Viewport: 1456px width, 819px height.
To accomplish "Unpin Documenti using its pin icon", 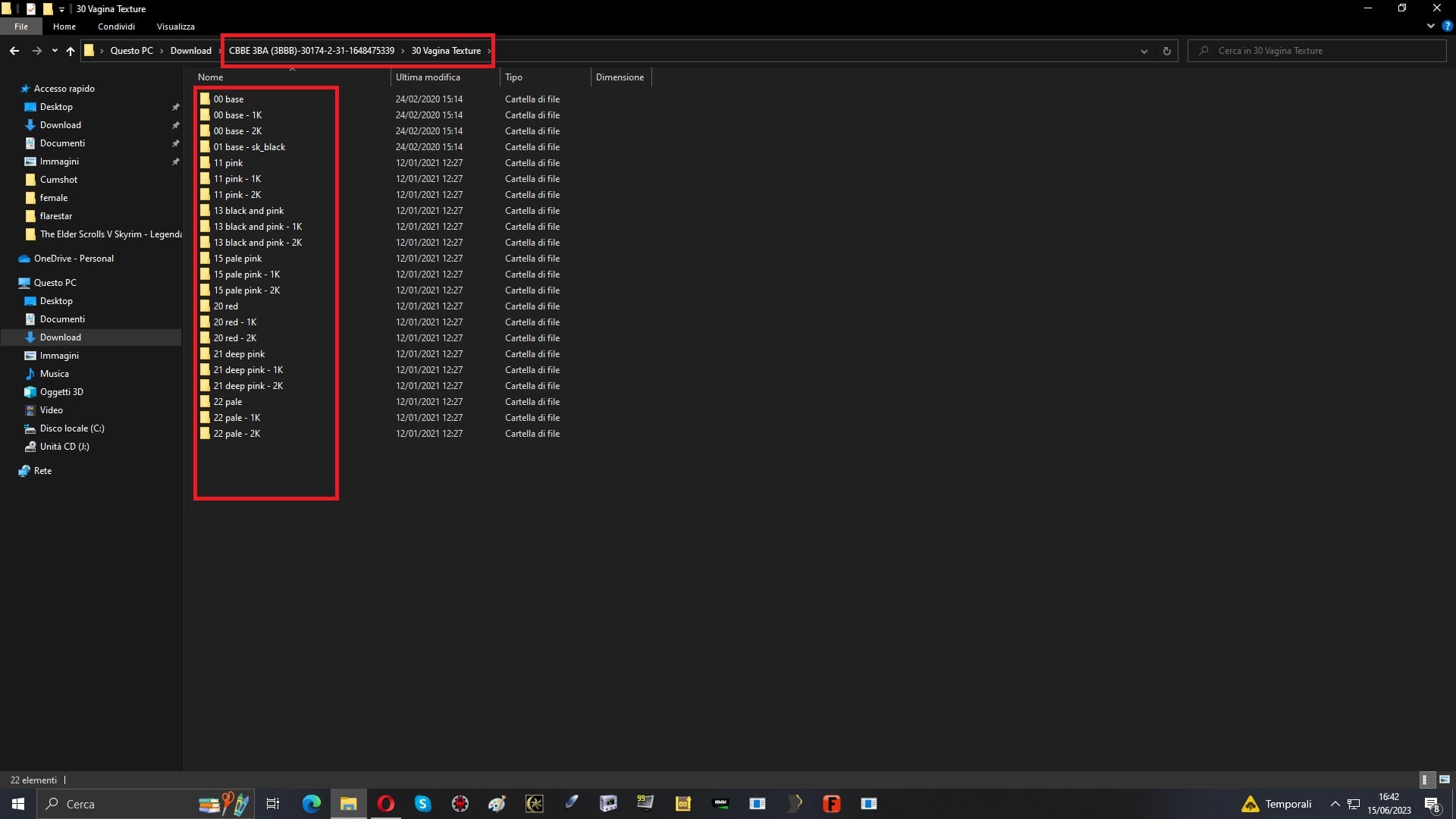I will point(175,143).
